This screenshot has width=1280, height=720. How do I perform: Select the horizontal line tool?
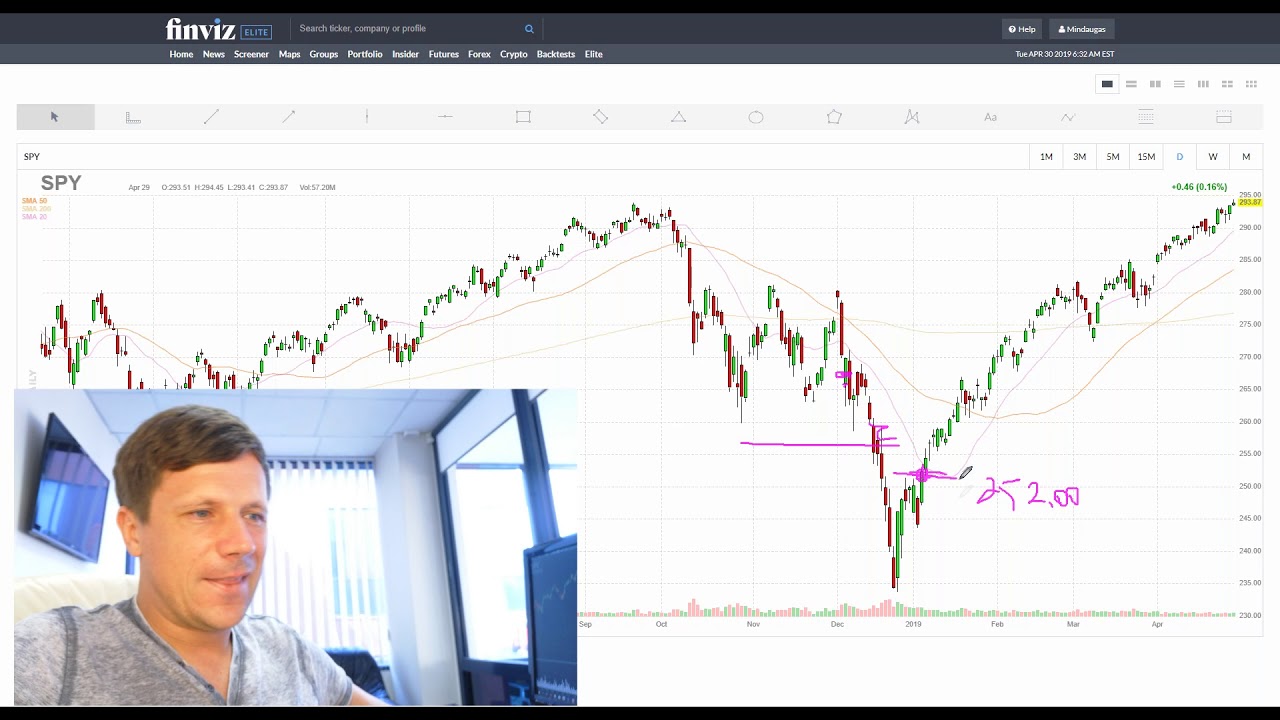(445, 117)
